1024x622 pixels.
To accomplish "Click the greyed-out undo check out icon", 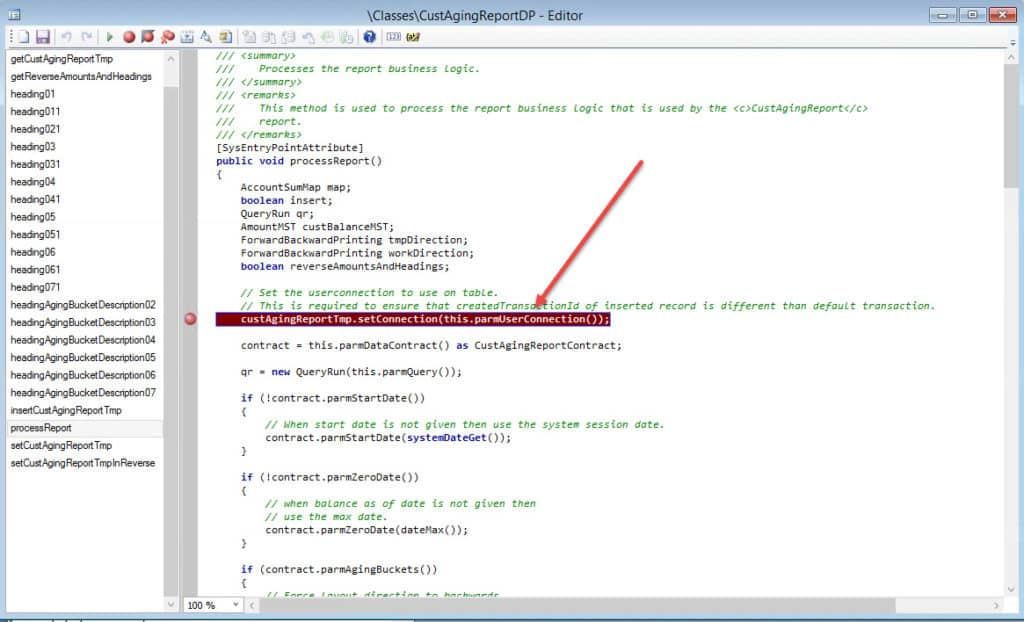I will (x=308, y=37).
